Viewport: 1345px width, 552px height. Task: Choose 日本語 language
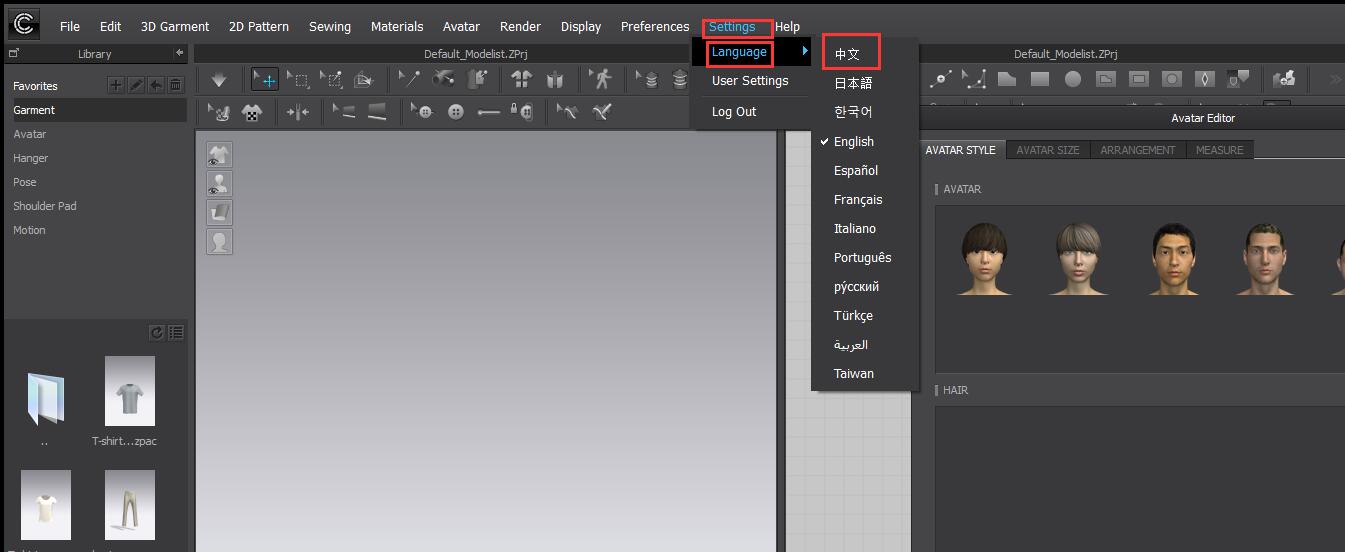click(x=853, y=83)
